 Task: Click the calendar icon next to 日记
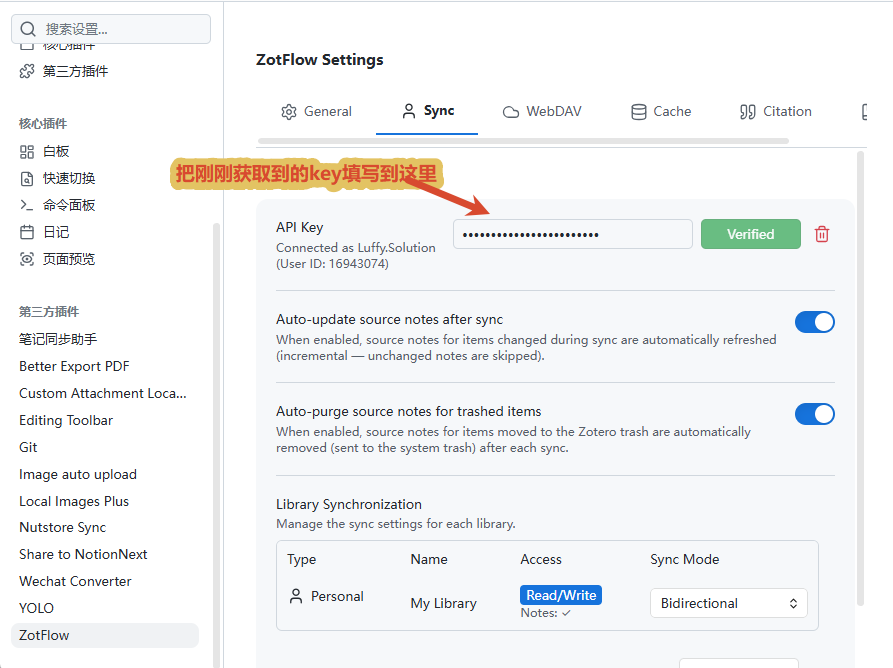[27, 232]
